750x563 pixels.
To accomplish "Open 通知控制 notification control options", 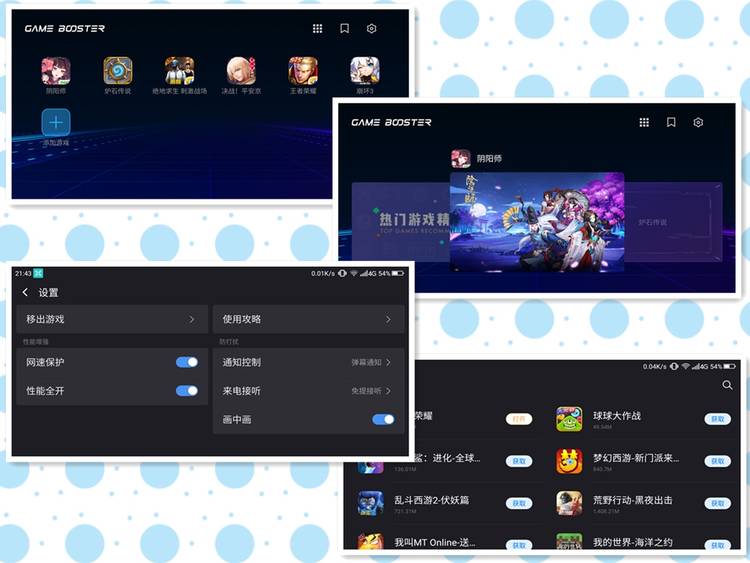I will [x=309, y=362].
